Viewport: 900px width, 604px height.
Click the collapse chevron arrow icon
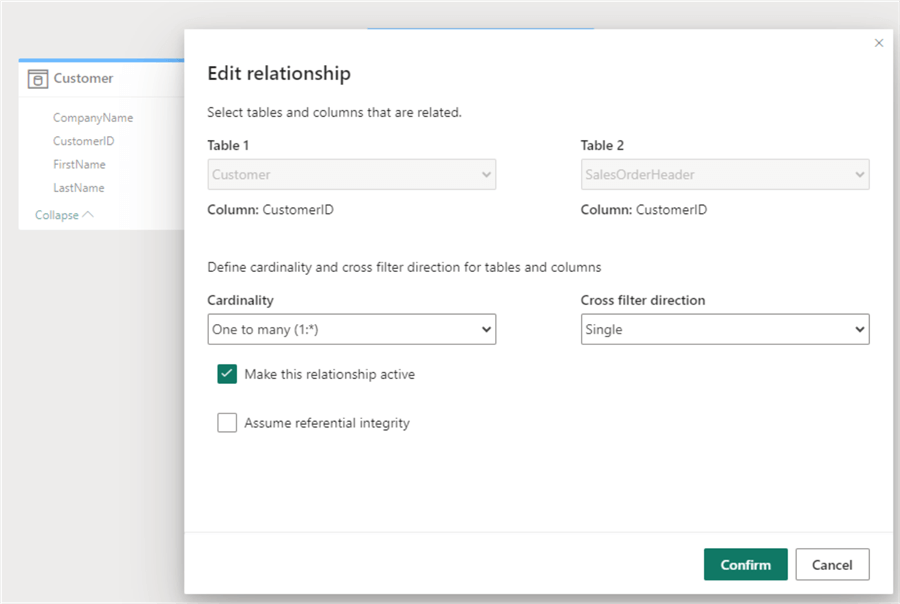point(88,214)
